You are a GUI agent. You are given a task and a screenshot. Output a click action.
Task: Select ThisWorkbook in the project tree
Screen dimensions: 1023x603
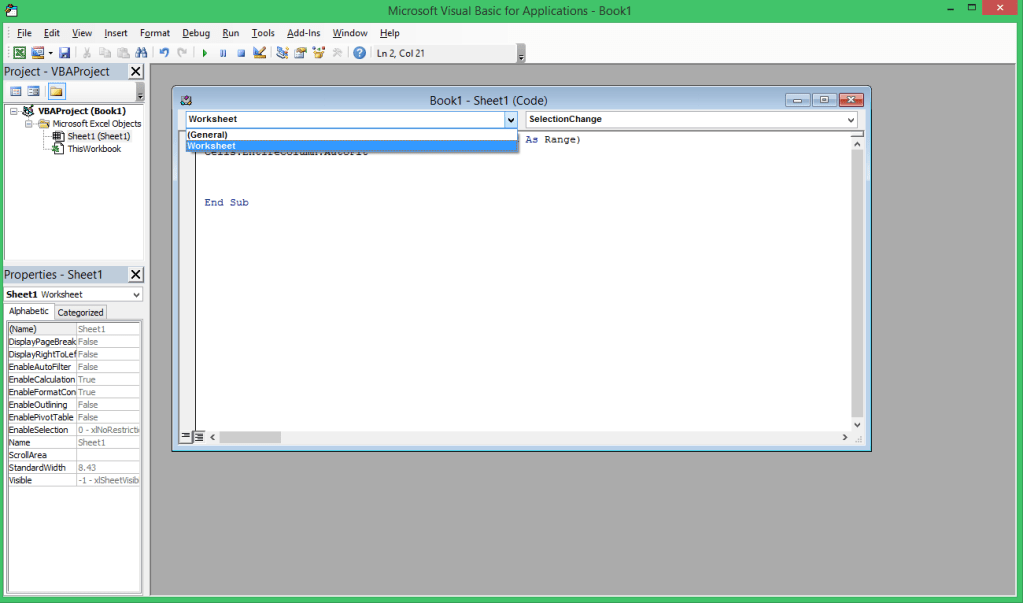pyautogui.click(x=94, y=149)
